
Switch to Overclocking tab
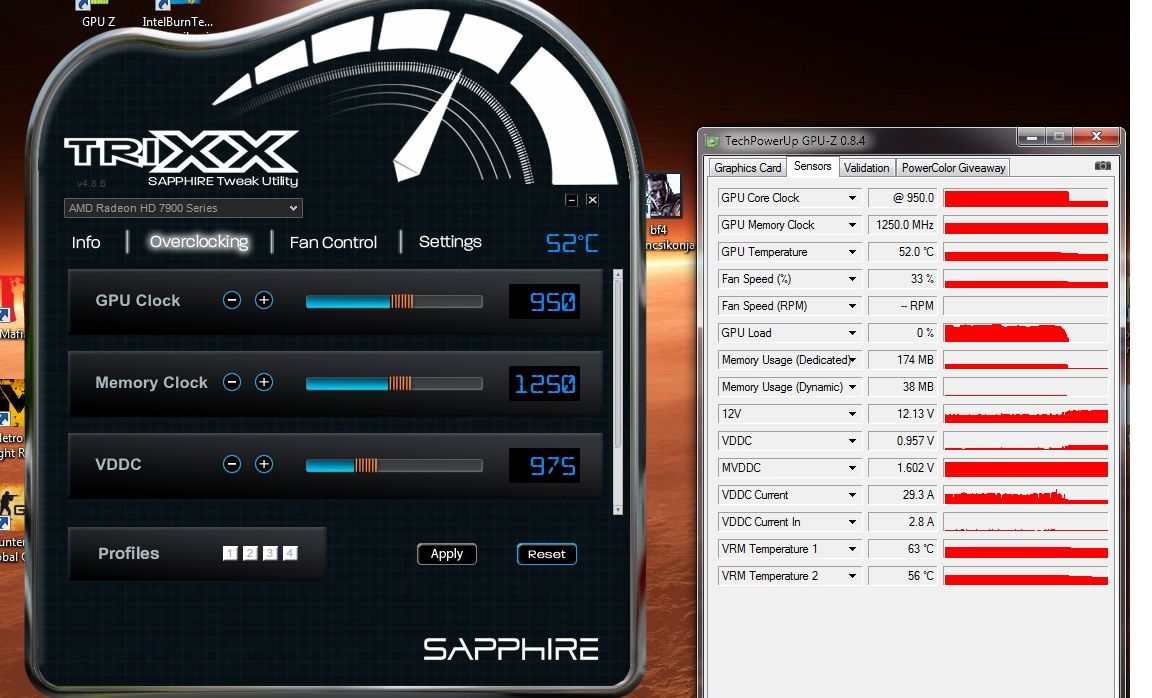click(198, 242)
